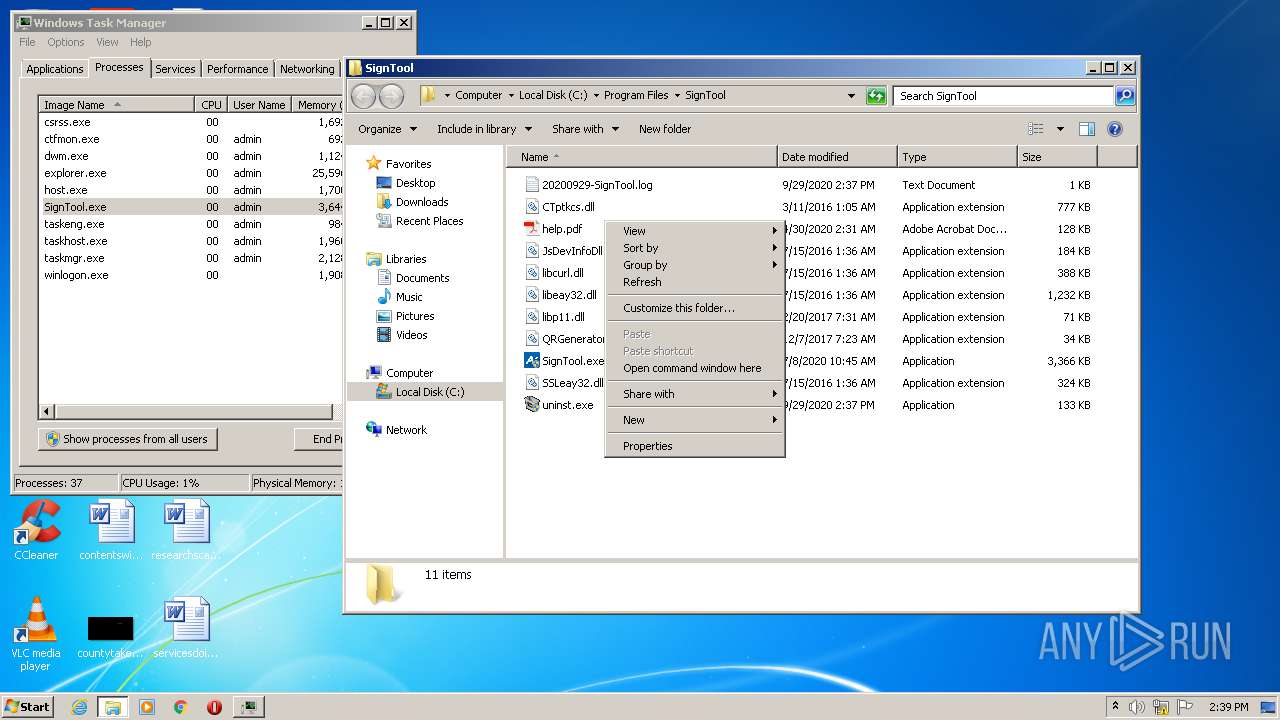1280x720 pixels.
Task: Click Show processes from all users
Action: point(127,439)
